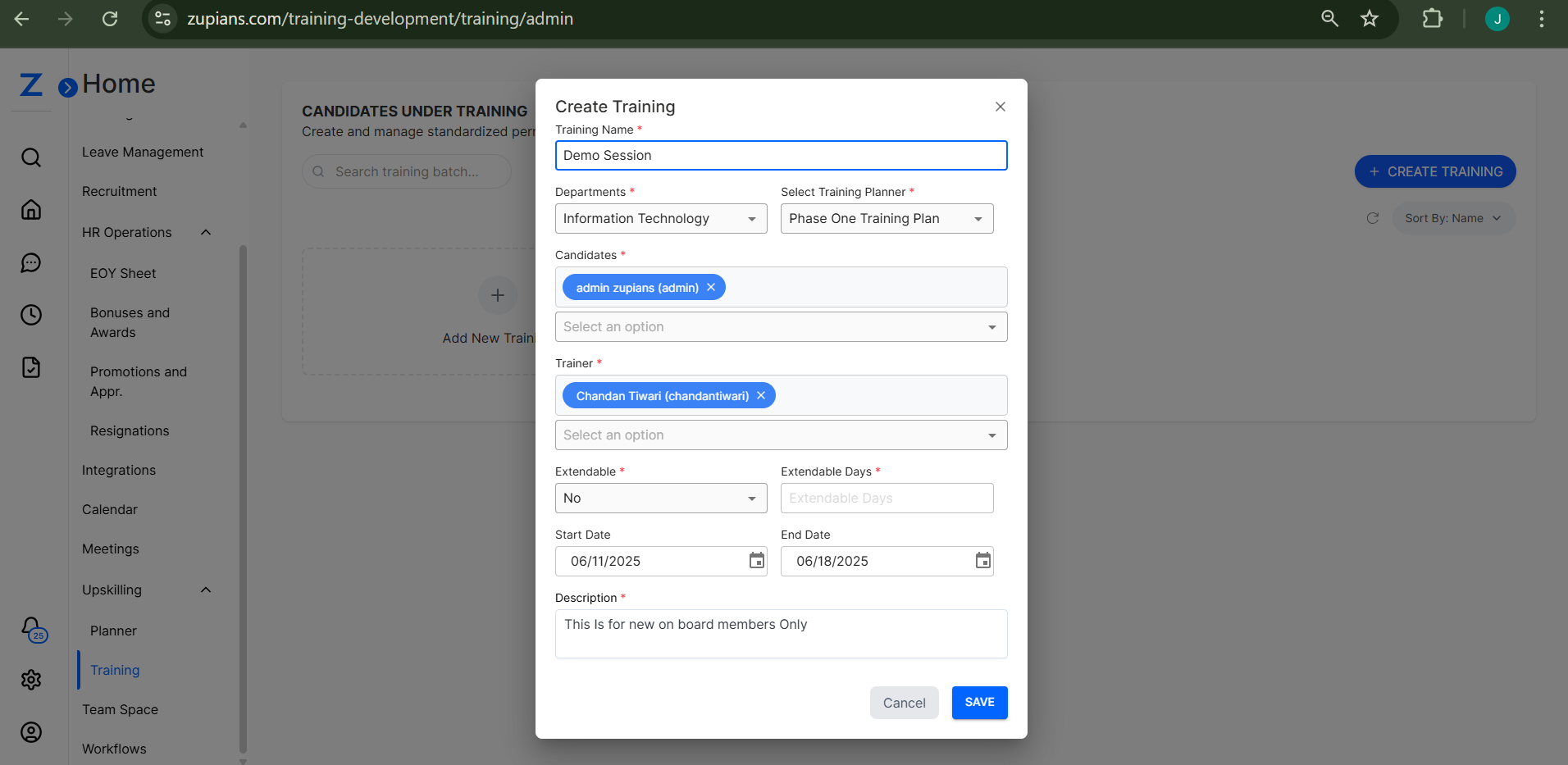Screen dimensions: 1568x765
Task: Cancel the Create Training dialog
Action: [904, 703]
